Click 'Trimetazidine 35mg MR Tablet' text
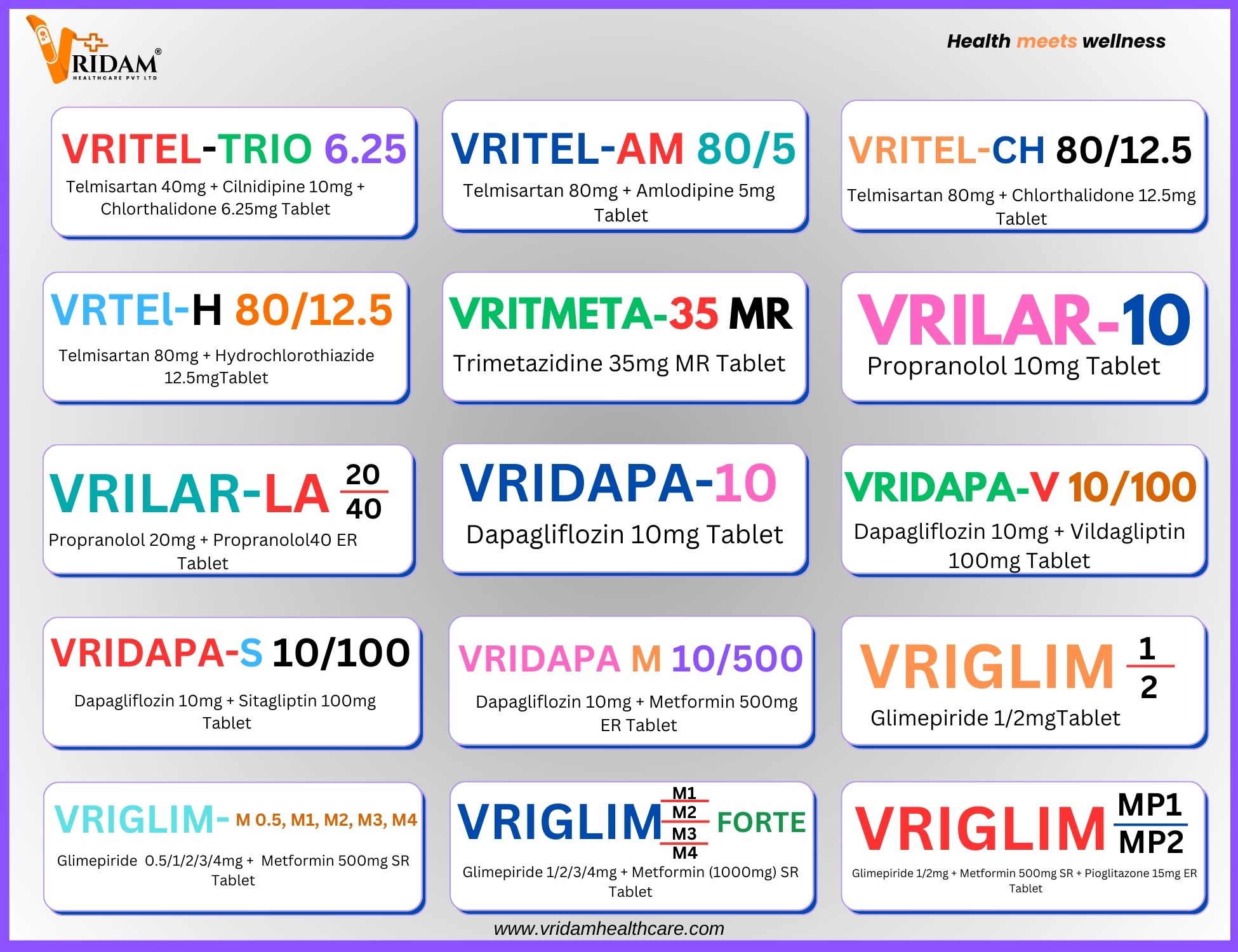Image resolution: width=1238 pixels, height=952 pixels. click(619, 363)
